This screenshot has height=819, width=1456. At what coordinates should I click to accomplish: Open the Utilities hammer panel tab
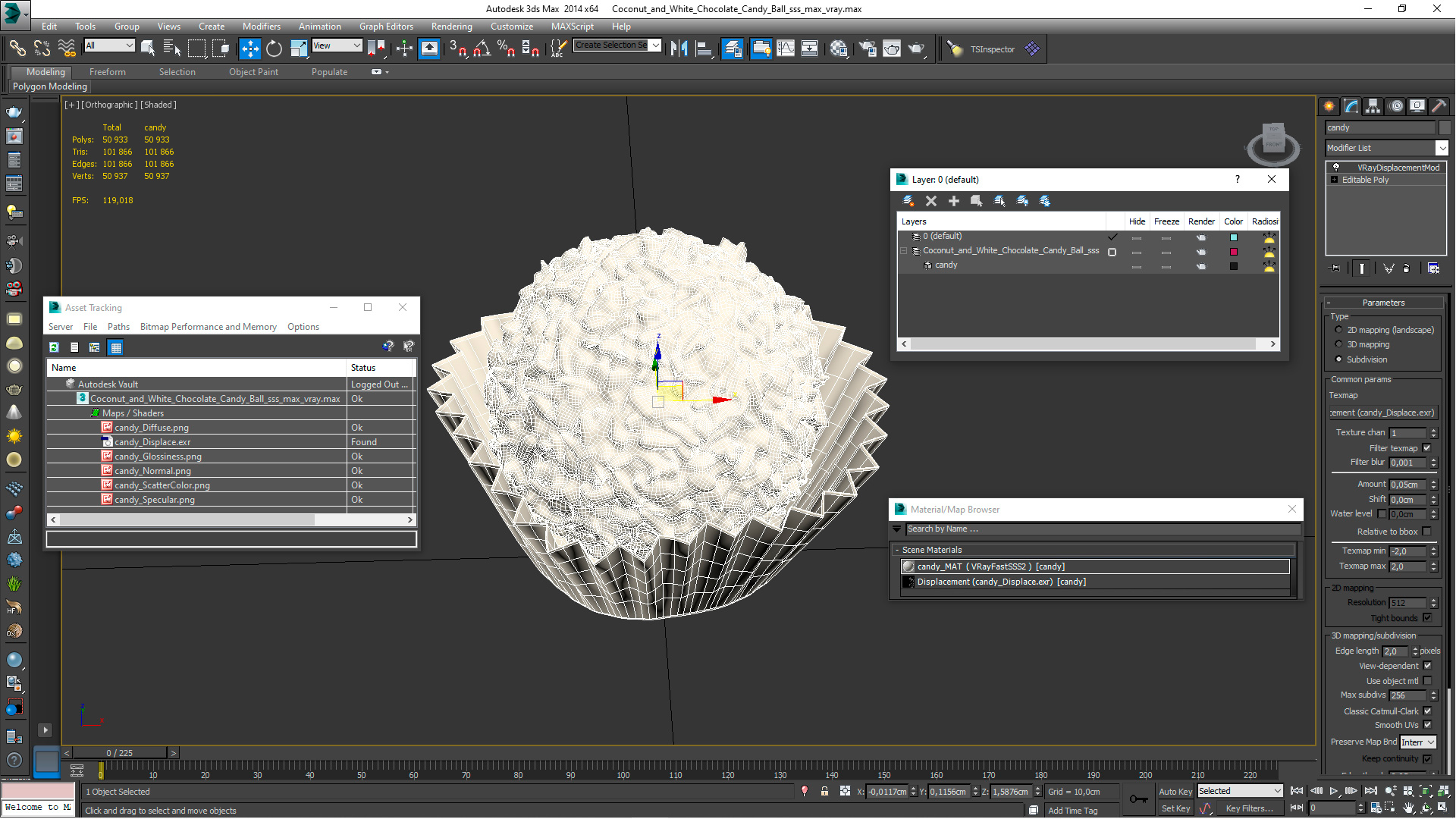point(1439,106)
